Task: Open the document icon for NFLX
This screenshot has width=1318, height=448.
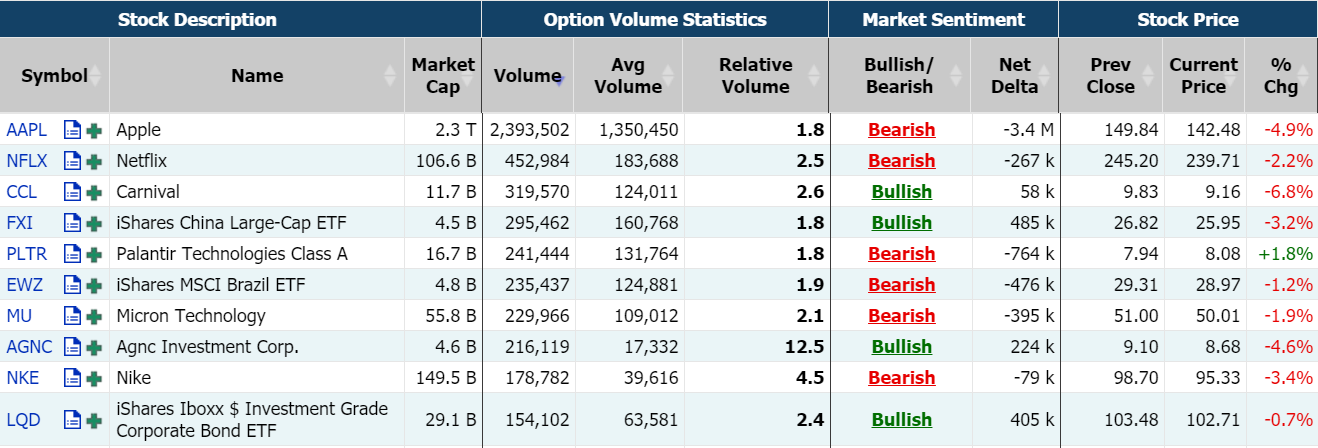Action: click(72, 161)
